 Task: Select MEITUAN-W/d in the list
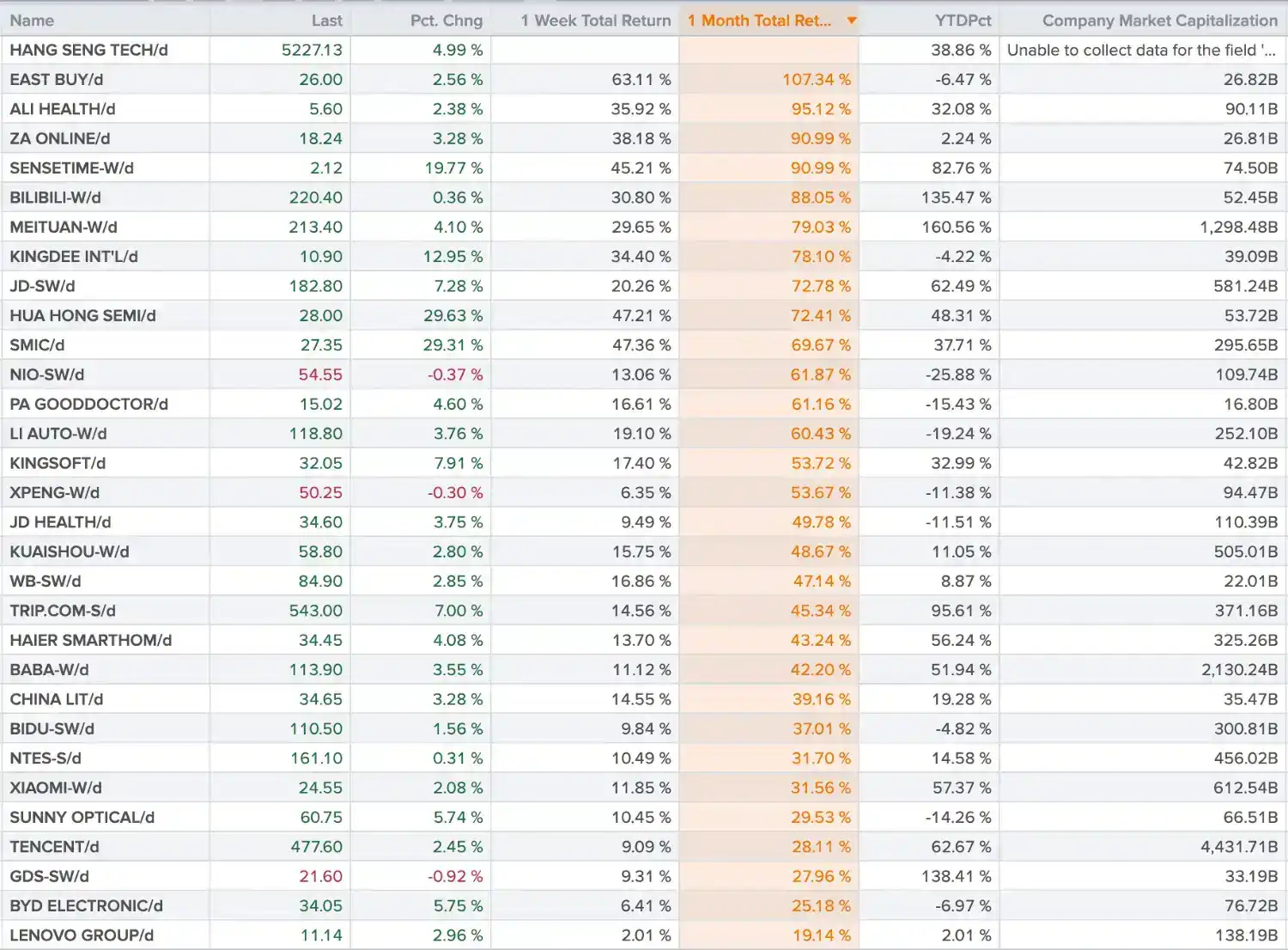pyautogui.click(x=64, y=227)
